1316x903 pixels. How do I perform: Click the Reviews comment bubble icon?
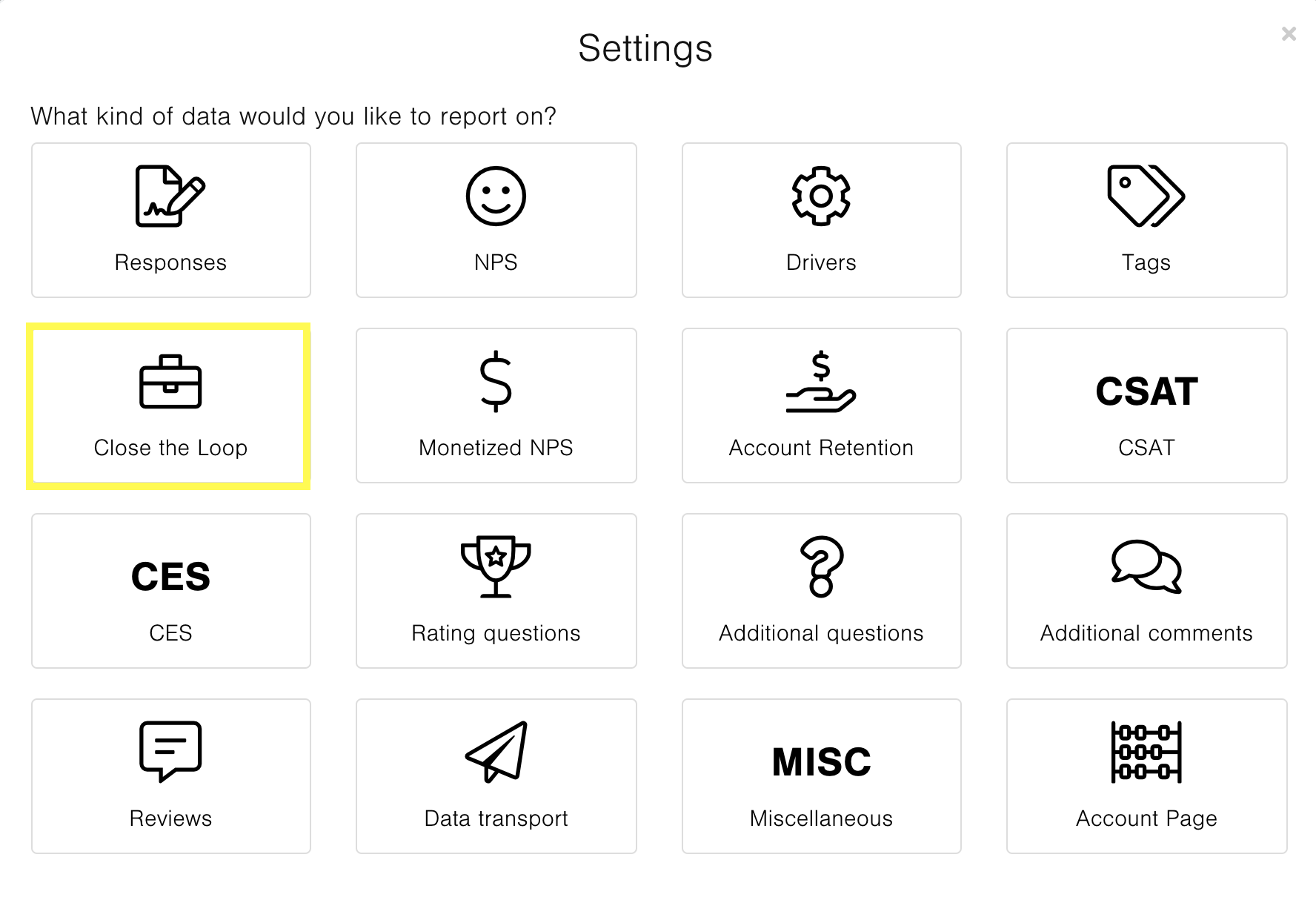click(x=169, y=751)
